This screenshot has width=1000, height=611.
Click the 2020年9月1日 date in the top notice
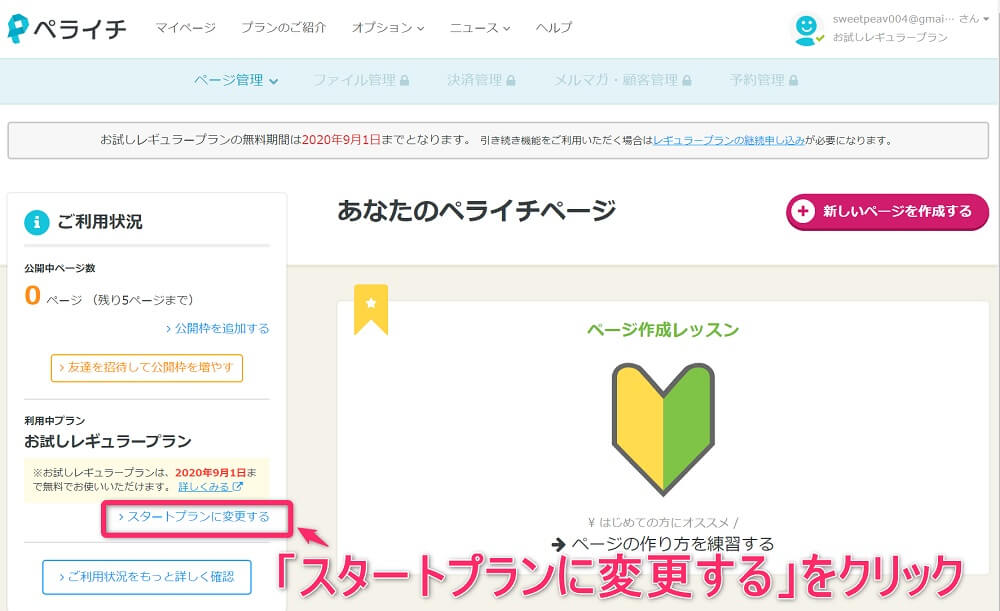341,140
